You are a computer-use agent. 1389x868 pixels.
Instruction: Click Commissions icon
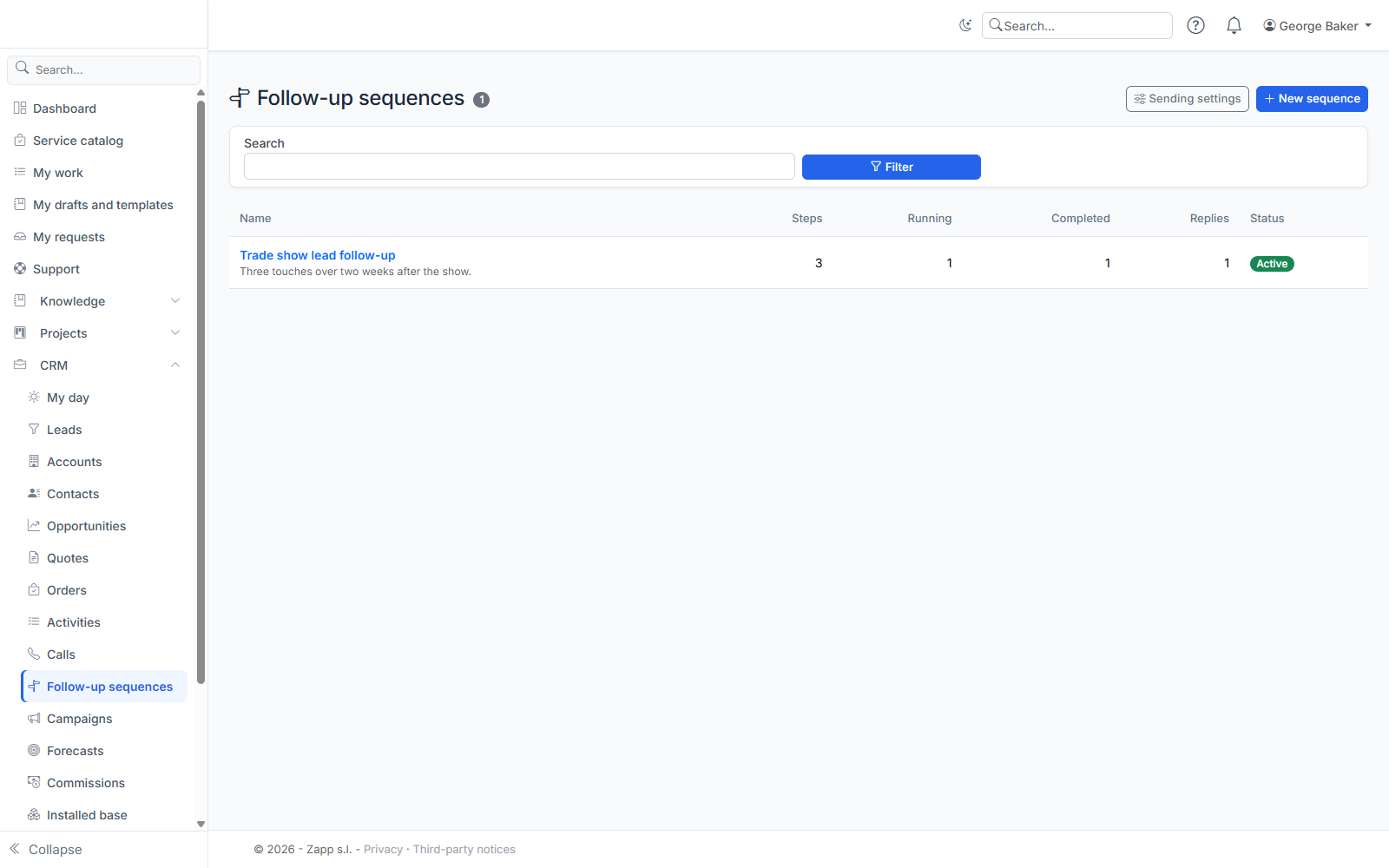34,782
